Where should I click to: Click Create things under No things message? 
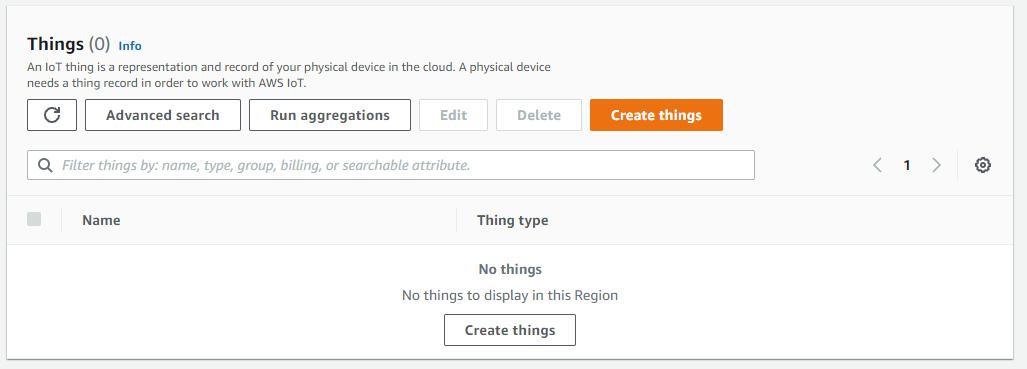tap(510, 330)
